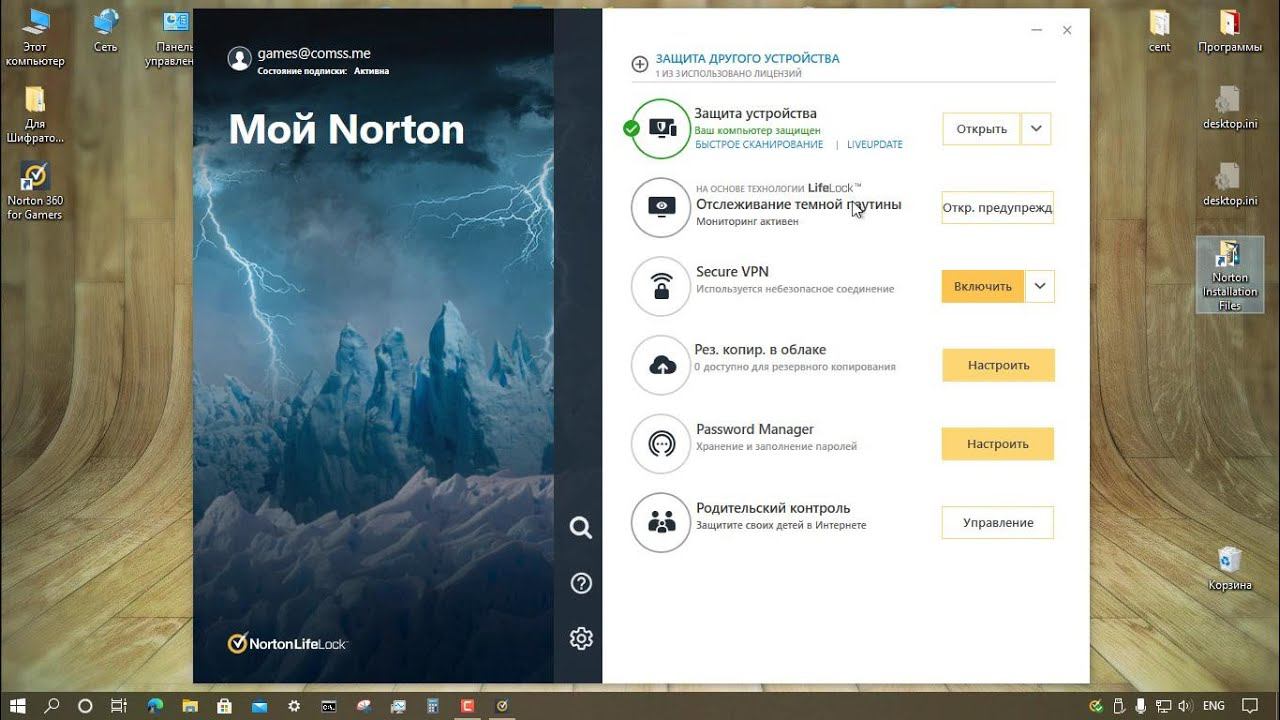Viewport: 1280px width, 720px height.
Task: Expand dropdown next to Включить button
Action: pyautogui.click(x=1040, y=286)
